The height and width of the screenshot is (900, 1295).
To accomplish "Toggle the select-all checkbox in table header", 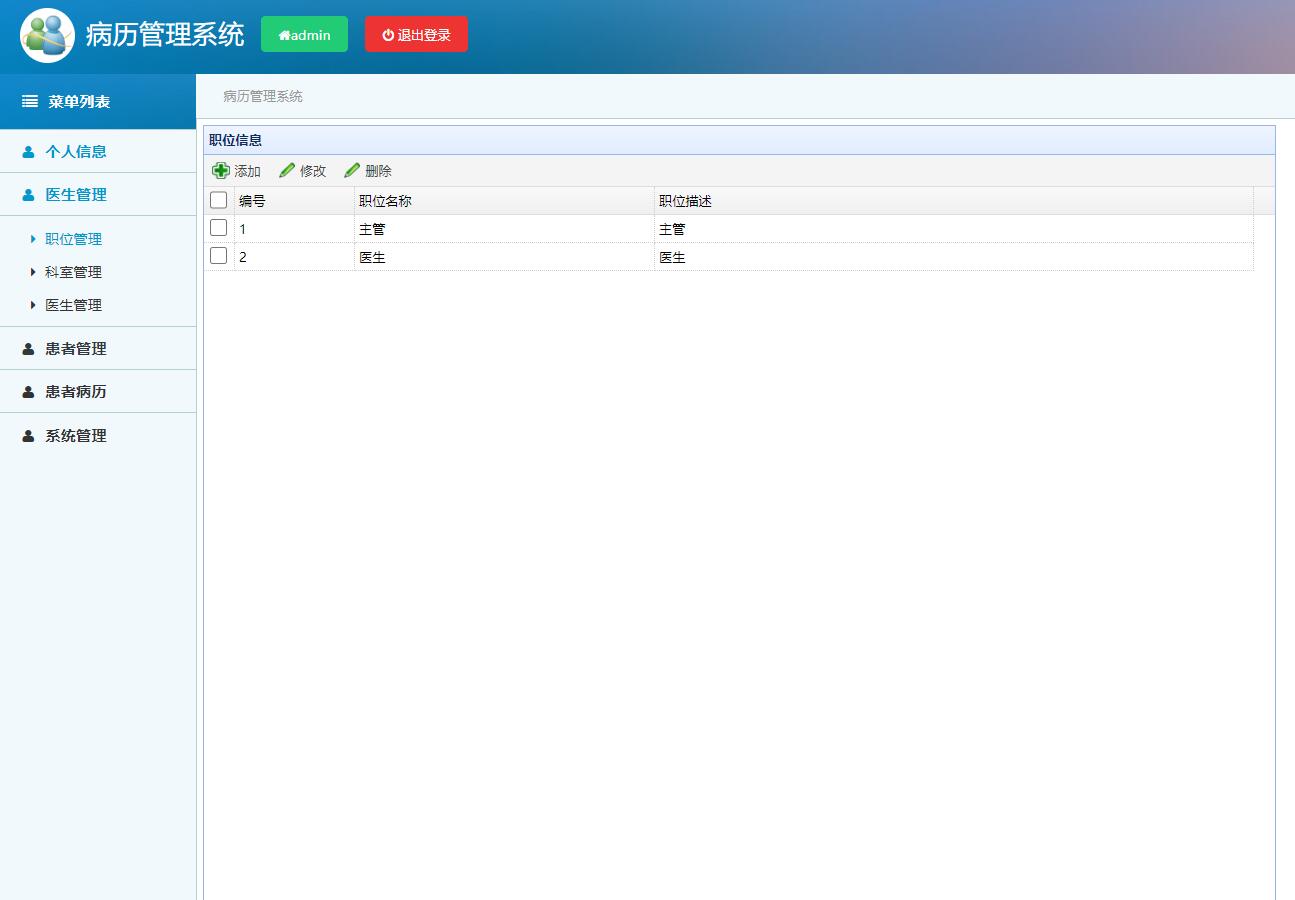I will click(x=219, y=200).
